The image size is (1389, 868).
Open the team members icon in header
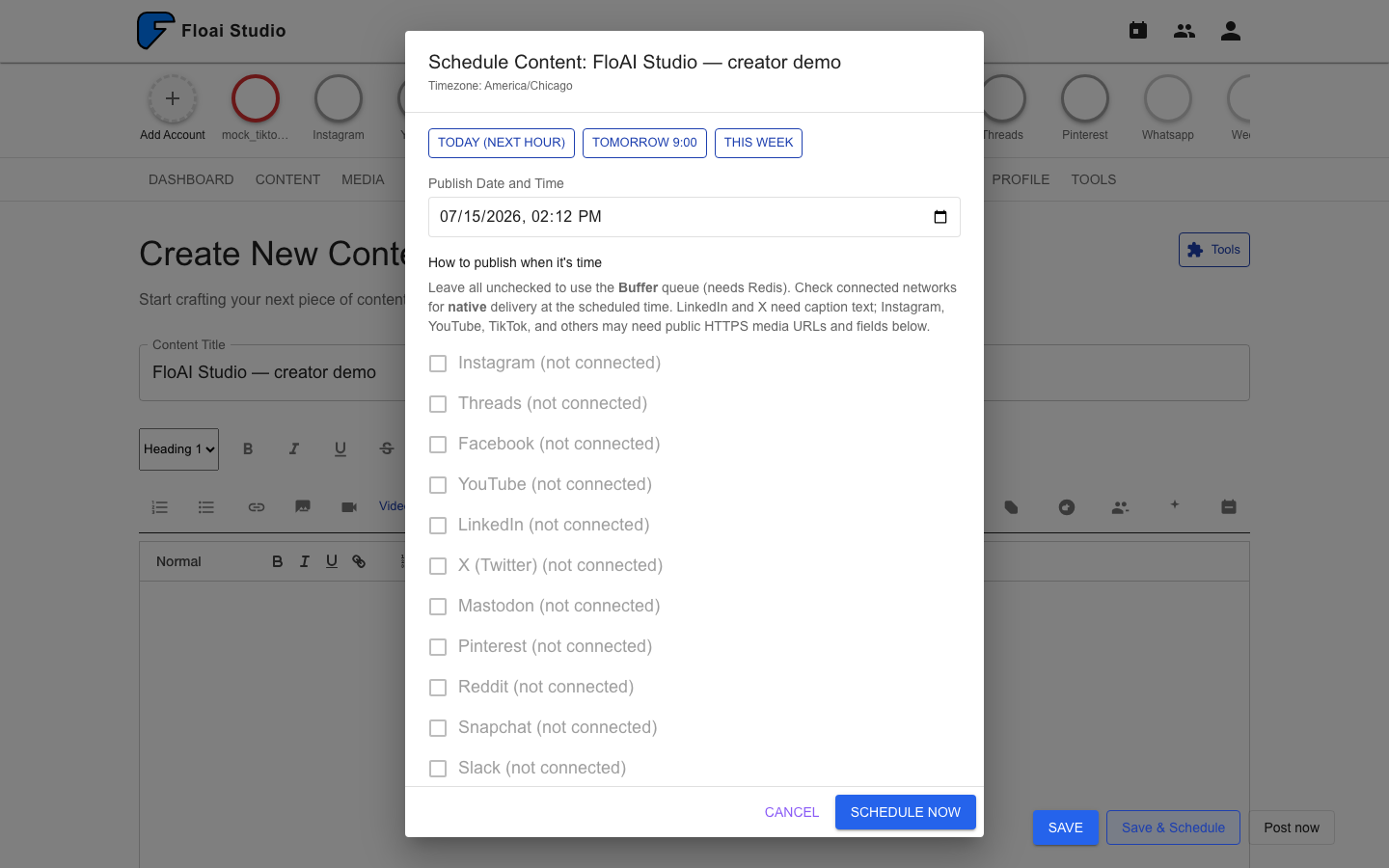coord(1185,31)
